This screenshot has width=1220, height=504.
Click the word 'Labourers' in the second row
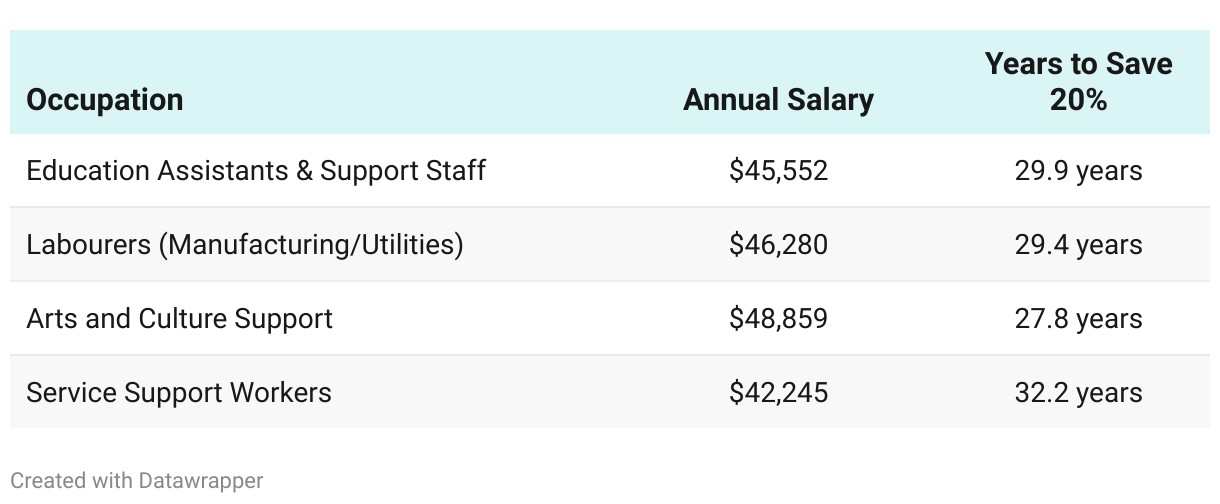point(88,245)
